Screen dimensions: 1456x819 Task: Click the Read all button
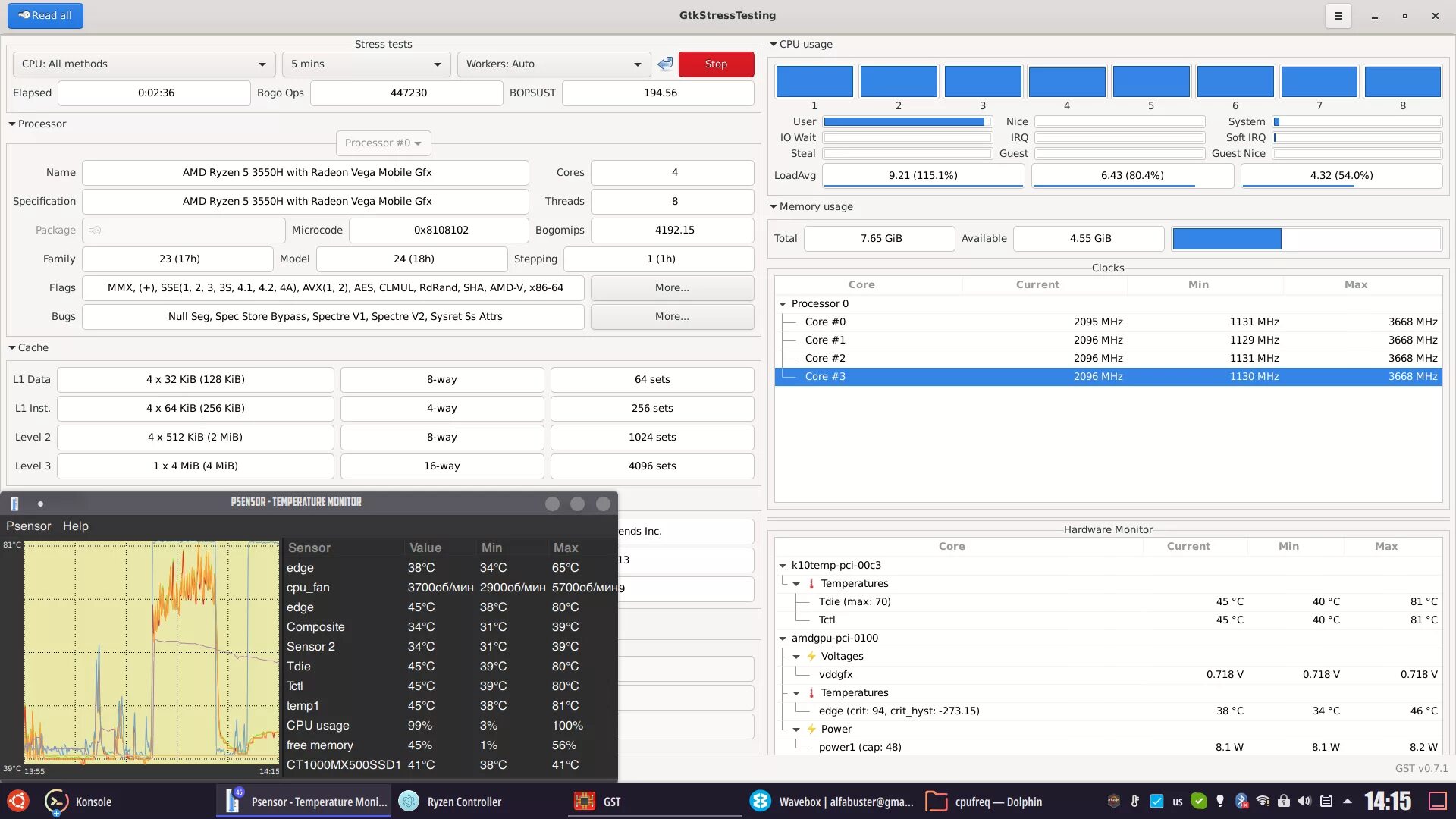click(45, 16)
